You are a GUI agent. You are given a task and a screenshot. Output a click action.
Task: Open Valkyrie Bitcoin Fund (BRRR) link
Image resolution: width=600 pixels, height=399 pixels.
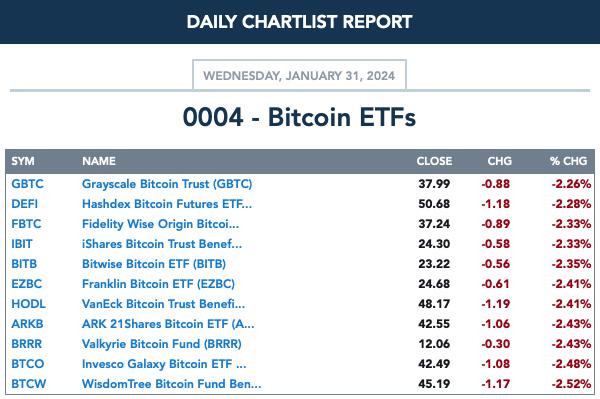tap(161, 344)
